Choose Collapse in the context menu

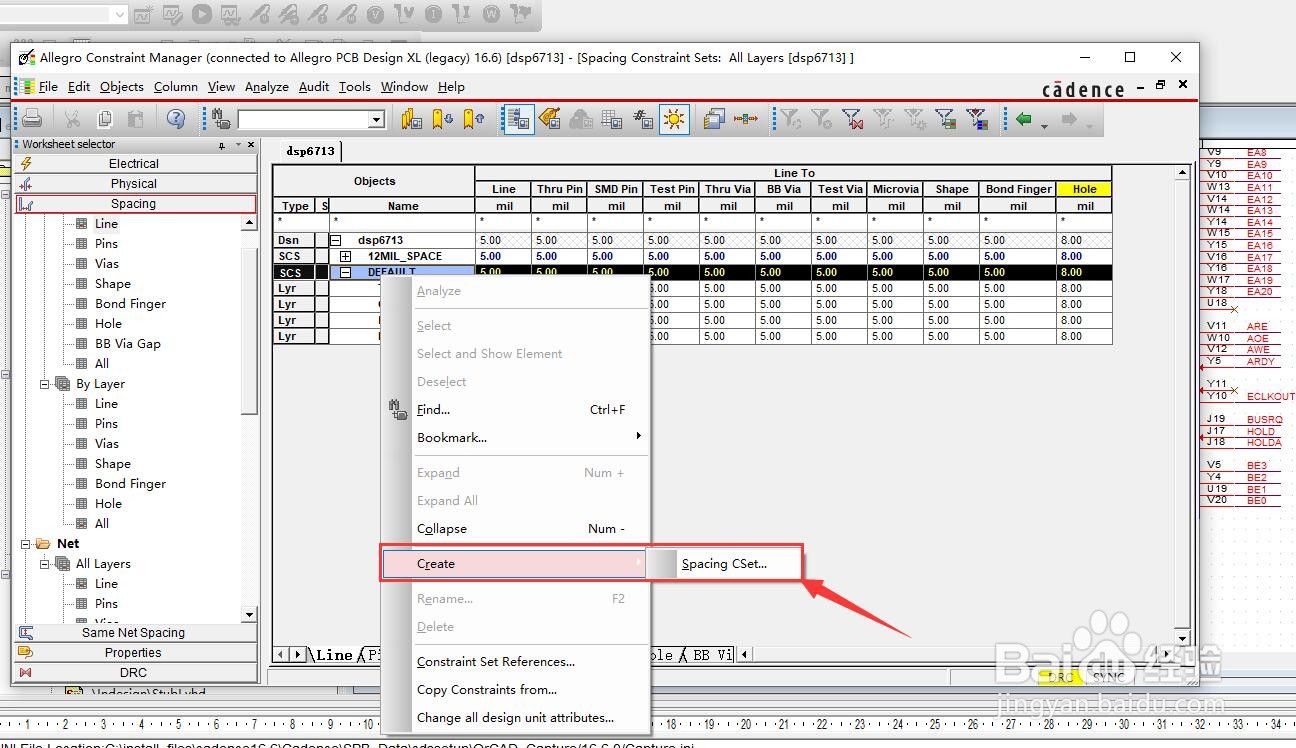[514, 528]
